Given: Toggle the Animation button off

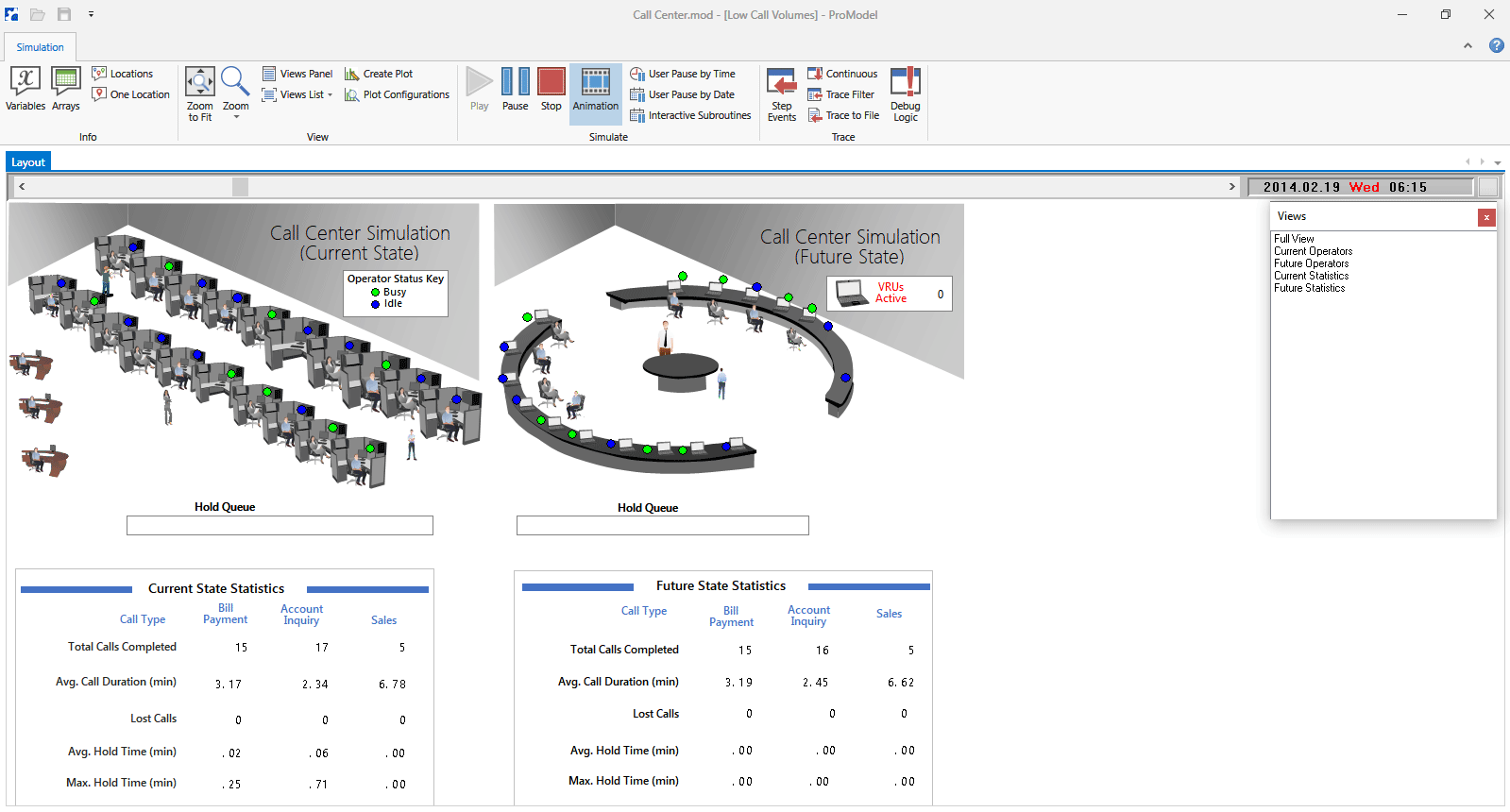Looking at the screenshot, I should 595,90.
